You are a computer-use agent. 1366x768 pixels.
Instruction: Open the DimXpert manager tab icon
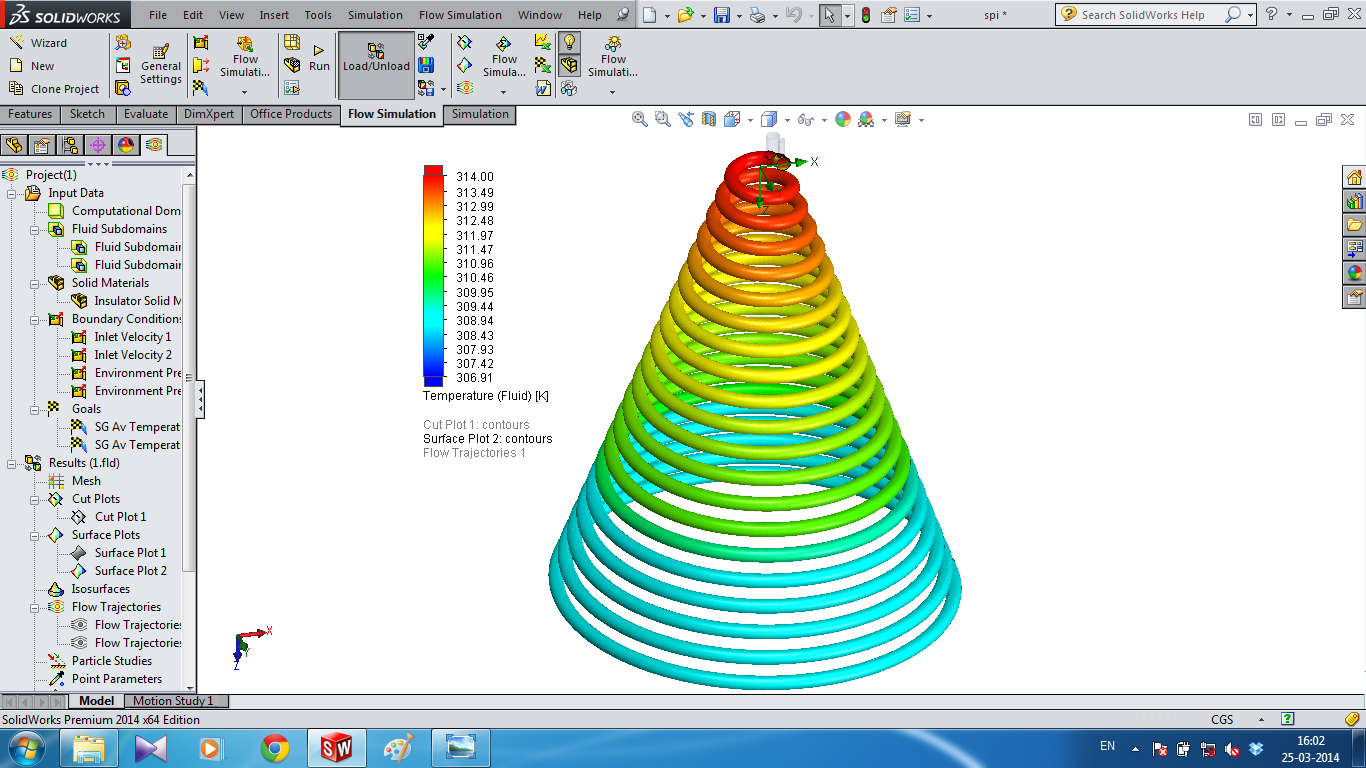click(x=98, y=145)
